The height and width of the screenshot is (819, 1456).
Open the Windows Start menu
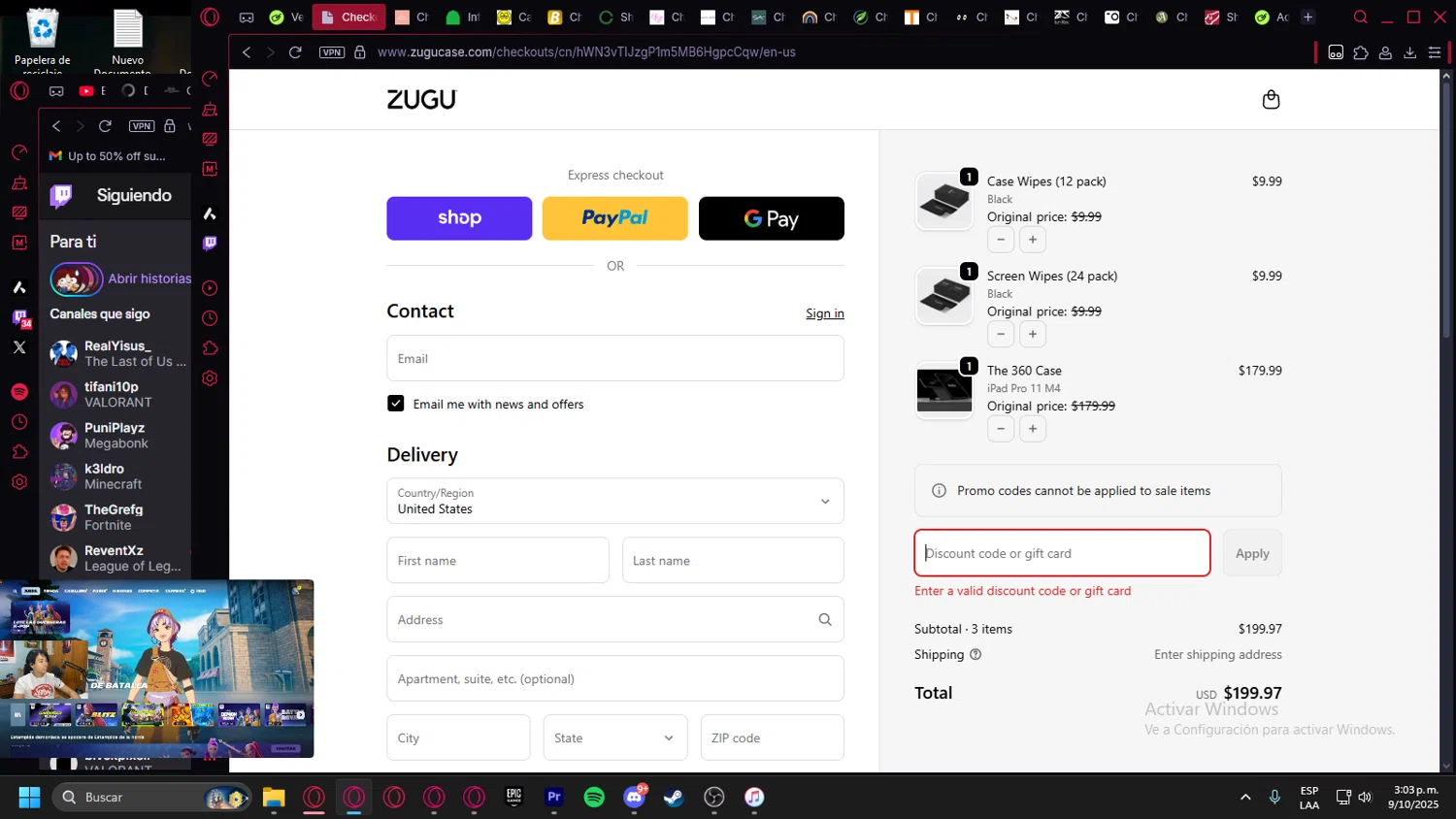click(x=29, y=797)
